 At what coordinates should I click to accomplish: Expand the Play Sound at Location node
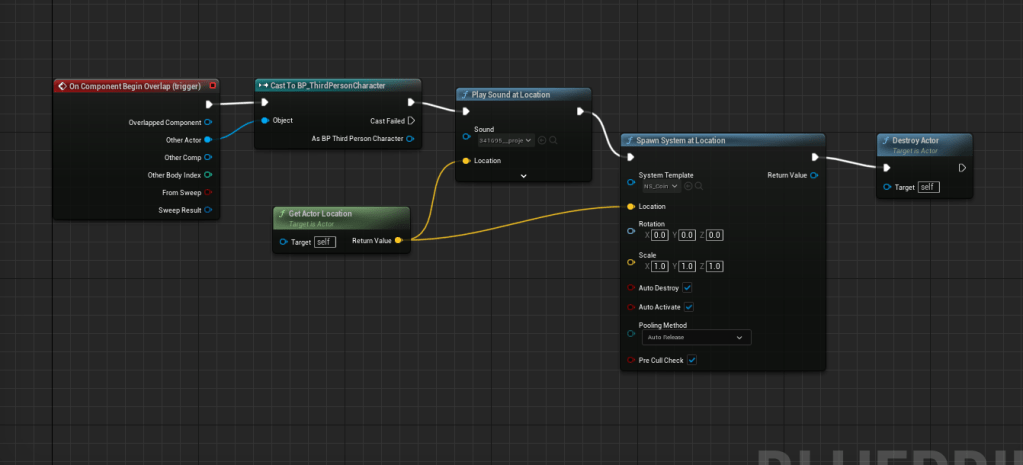523,175
